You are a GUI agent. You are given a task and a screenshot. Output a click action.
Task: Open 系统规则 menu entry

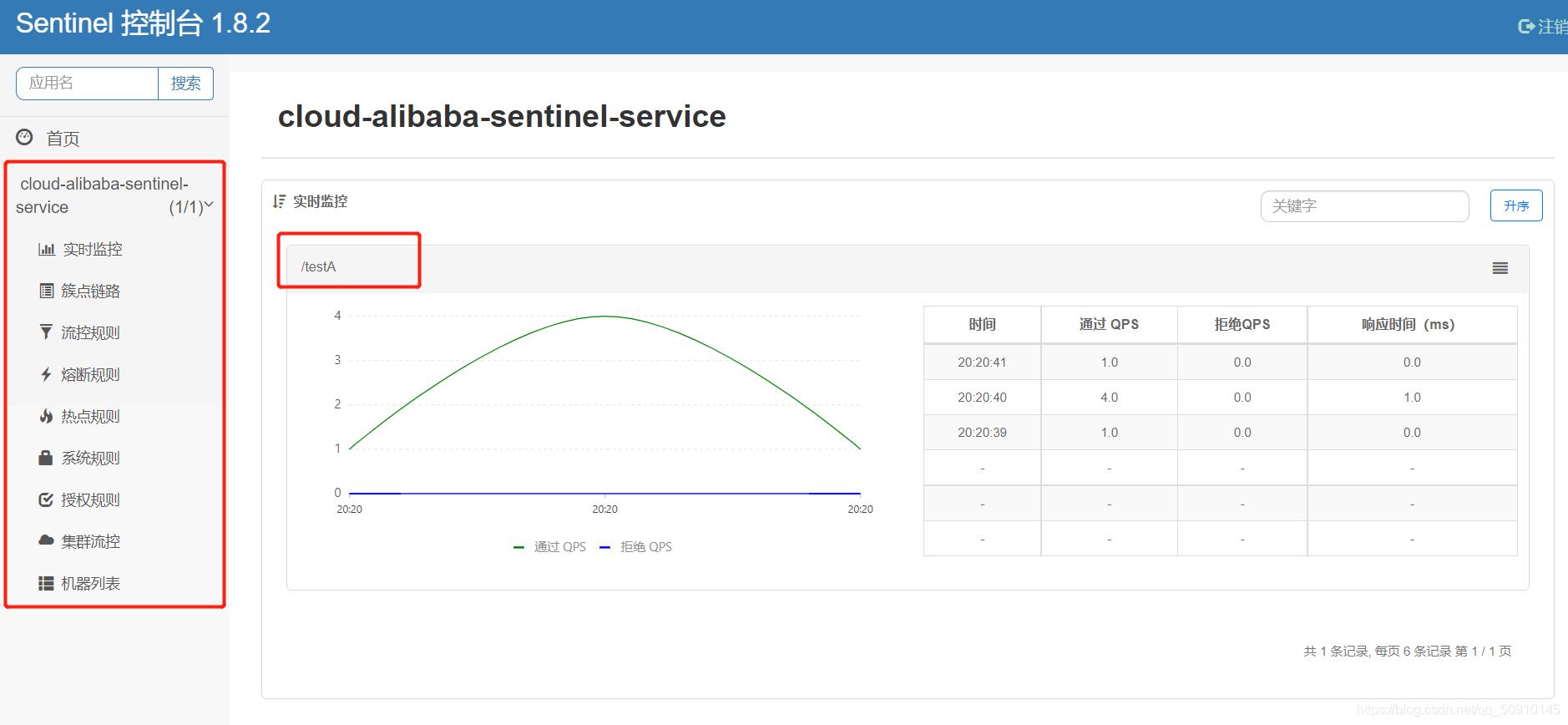(x=91, y=458)
